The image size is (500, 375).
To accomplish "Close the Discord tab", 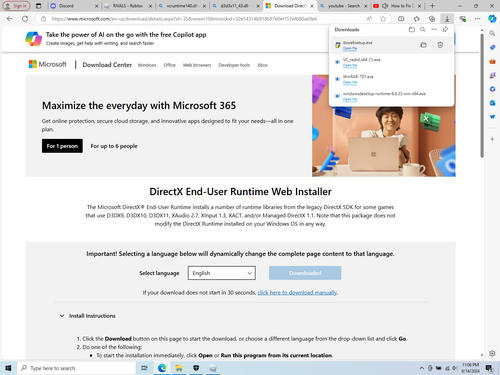I will coord(96,6).
